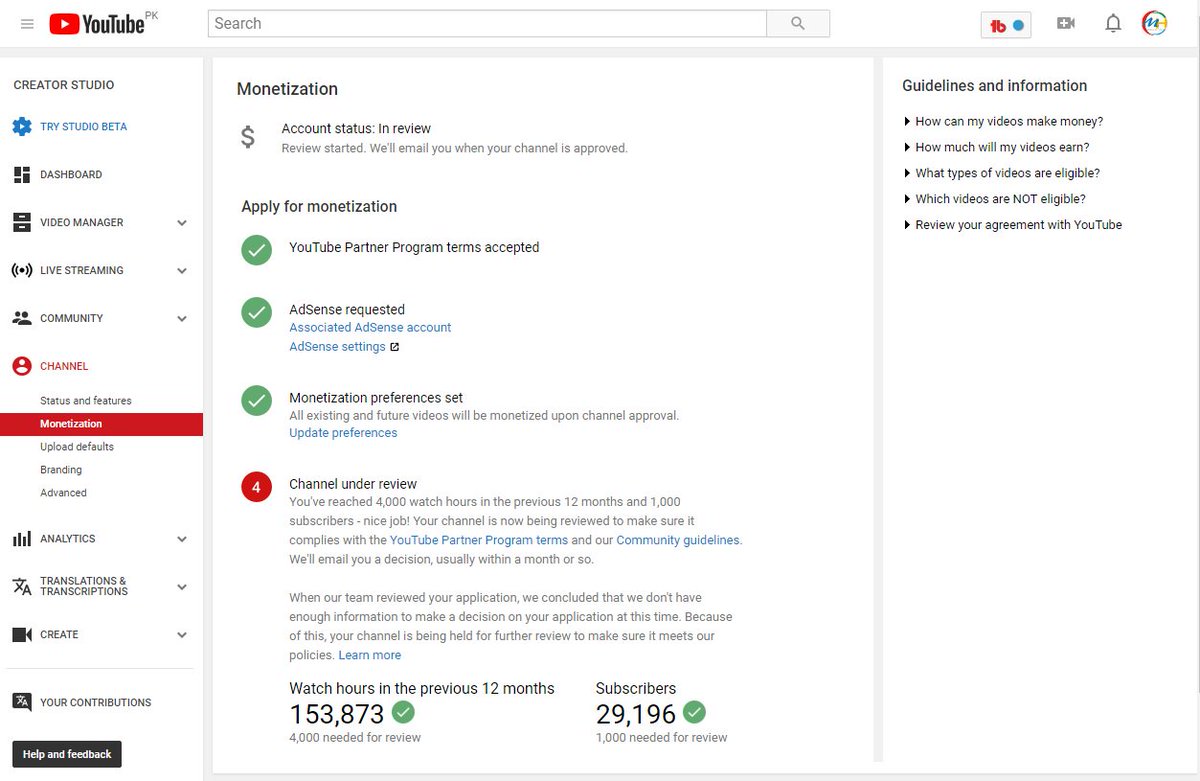The width and height of the screenshot is (1200, 781).
Task: Click 'Account status: In review' text
Action: point(356,128)
